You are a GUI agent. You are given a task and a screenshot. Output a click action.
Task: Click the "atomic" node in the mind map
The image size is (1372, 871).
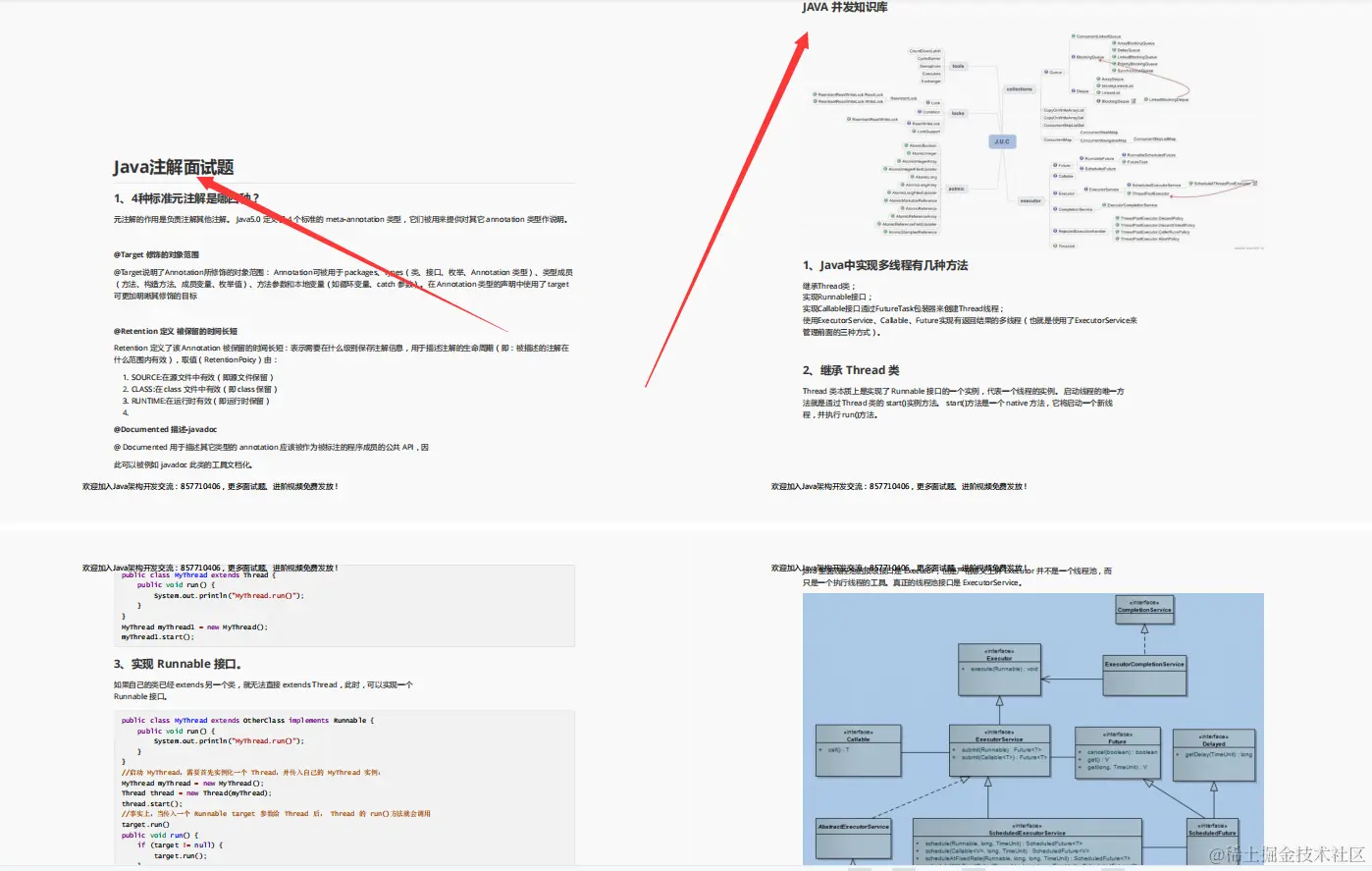click(x=956, y=189)
